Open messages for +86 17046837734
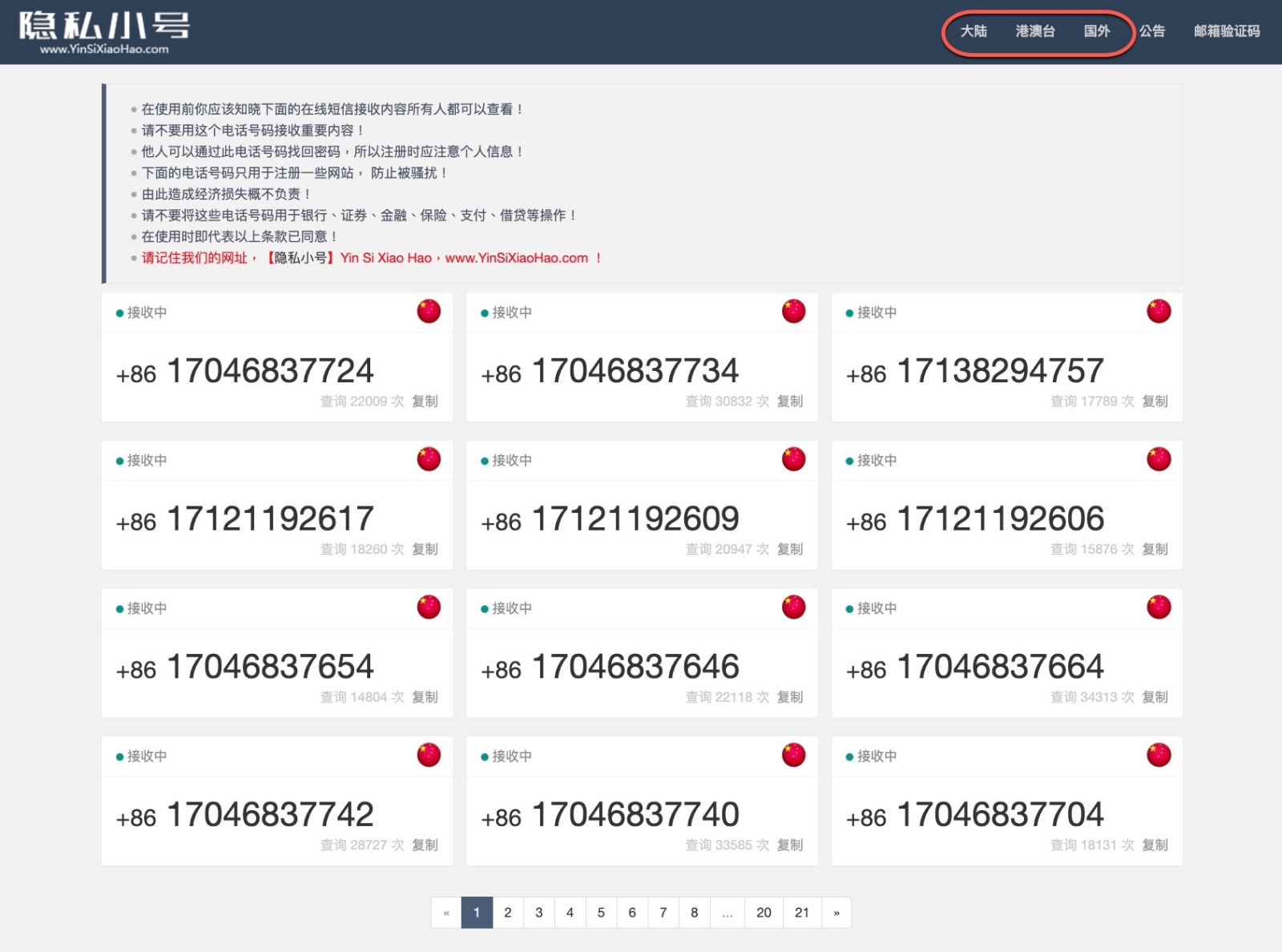 pyautogui.click(x=610, y=371)
